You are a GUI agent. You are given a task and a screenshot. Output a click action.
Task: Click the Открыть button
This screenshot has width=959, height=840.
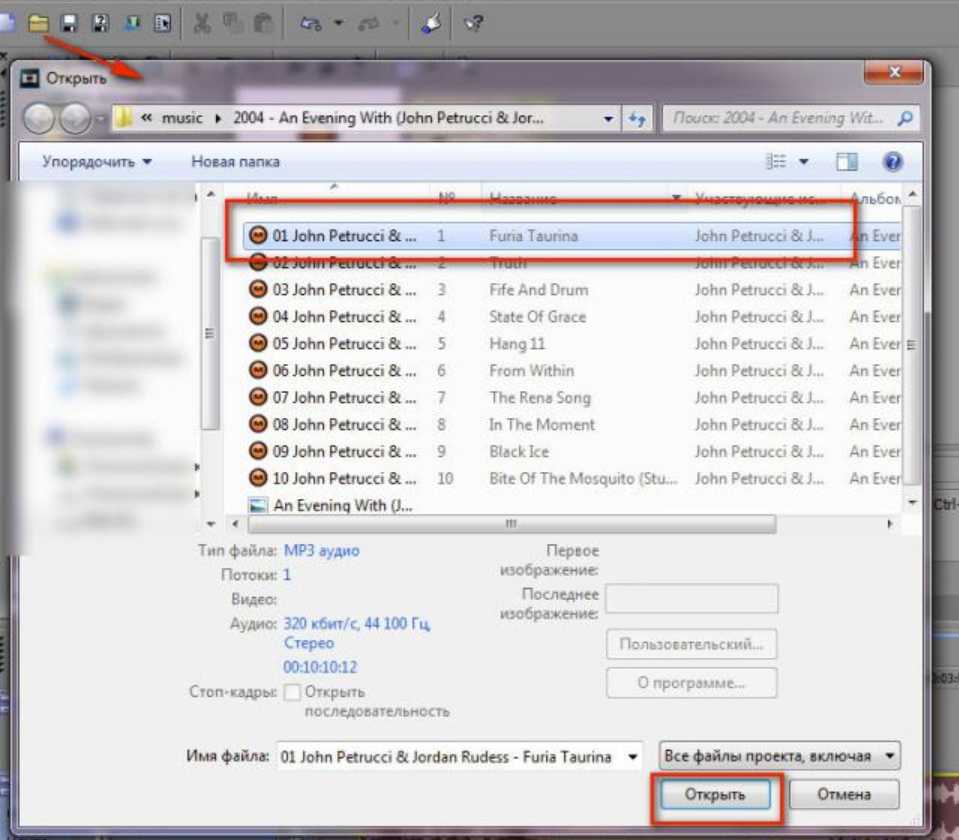coord(715,795)
